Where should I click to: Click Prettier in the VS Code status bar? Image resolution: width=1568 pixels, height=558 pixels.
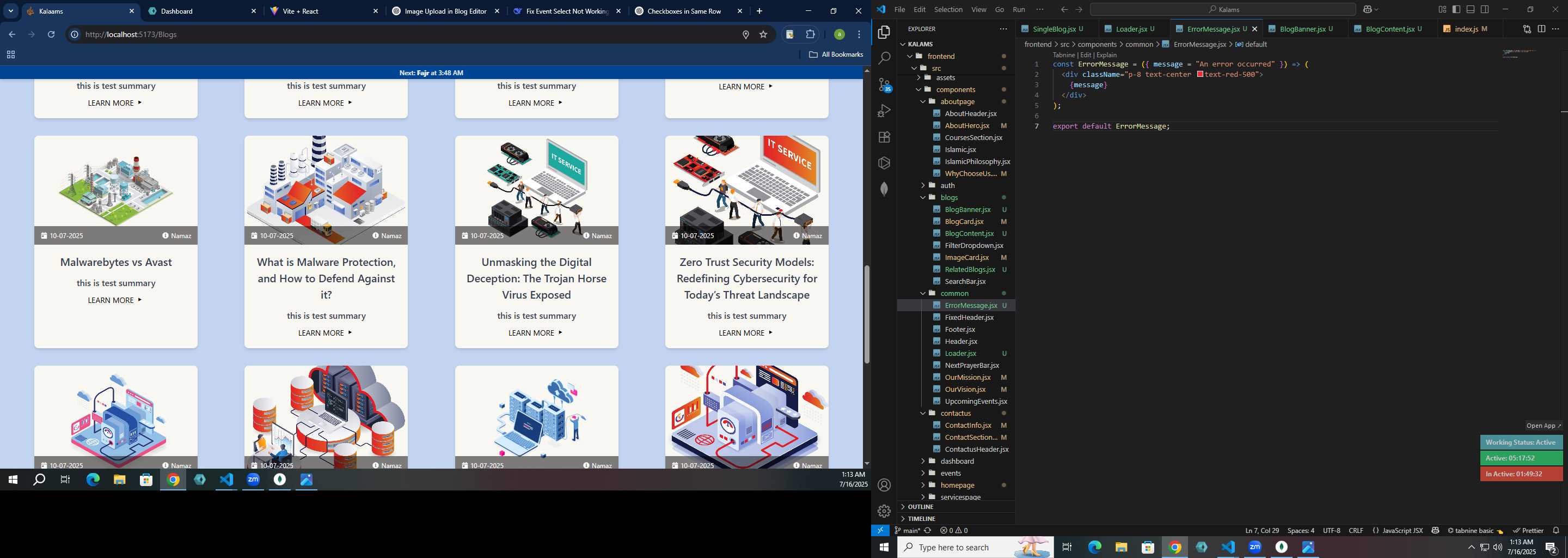(x=1528, y=531)
